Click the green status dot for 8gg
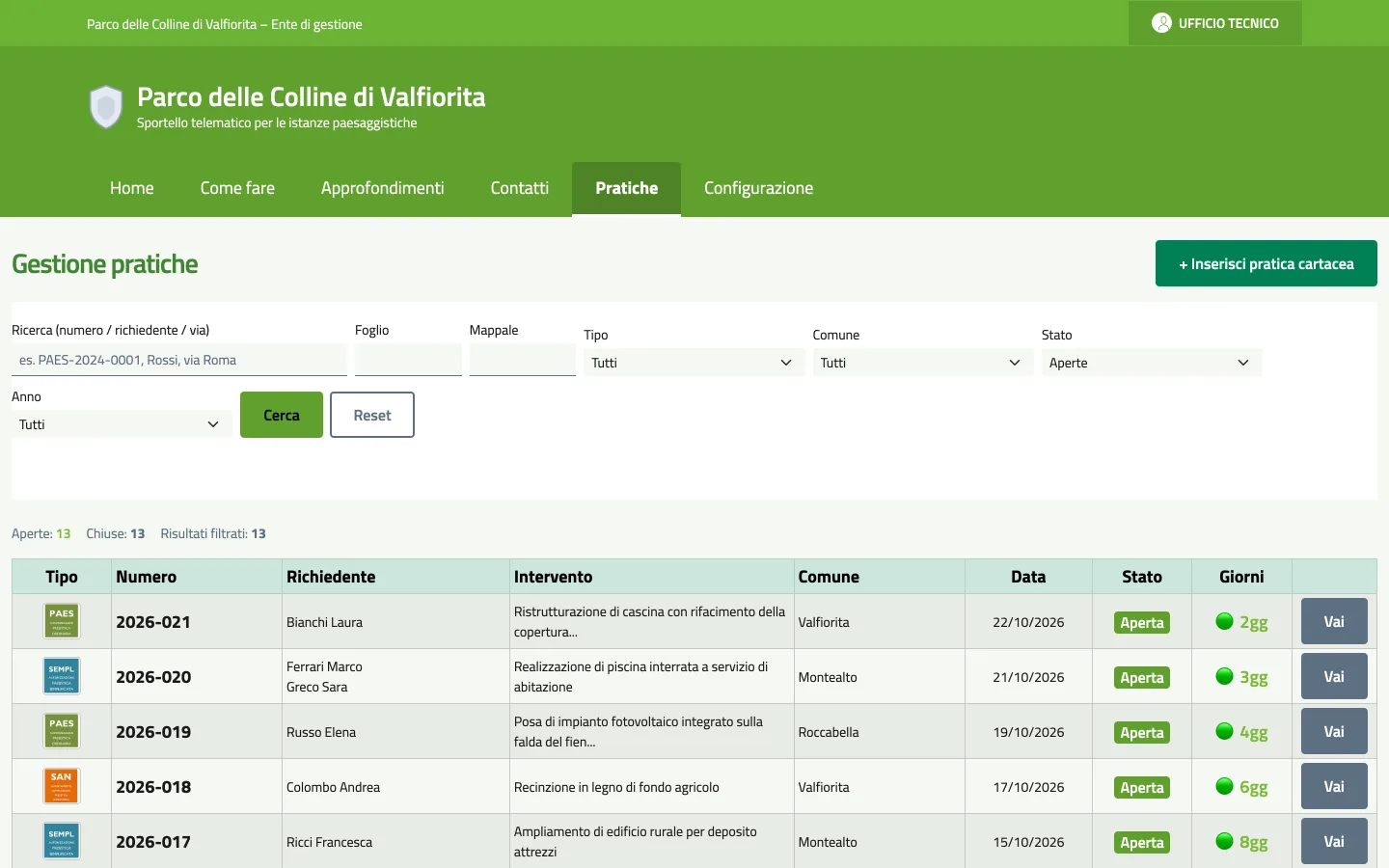The width and height of the screenshot is (1389, 868). tap(1224, 841)
